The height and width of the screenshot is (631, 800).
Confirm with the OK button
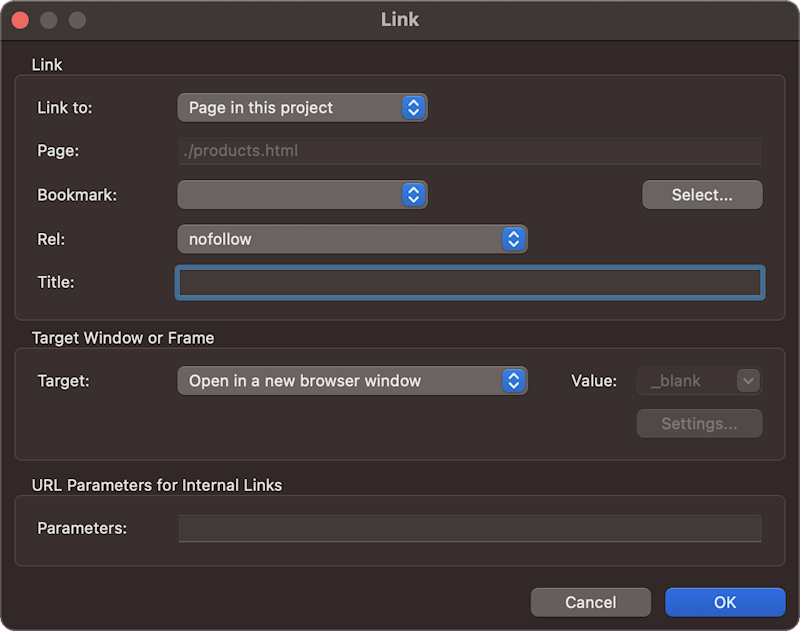[725, 602]
